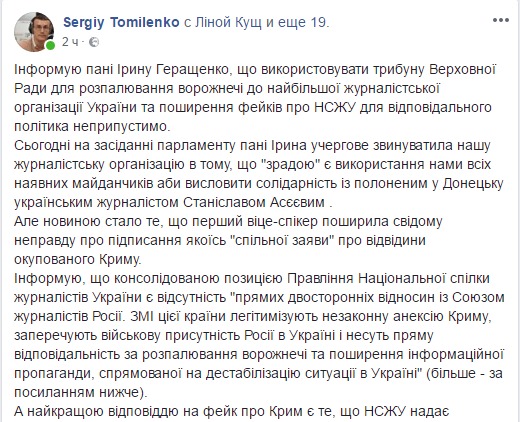This screenshot has height=422, width=520.
Task: Click the green online status dot
Action: 50,46
